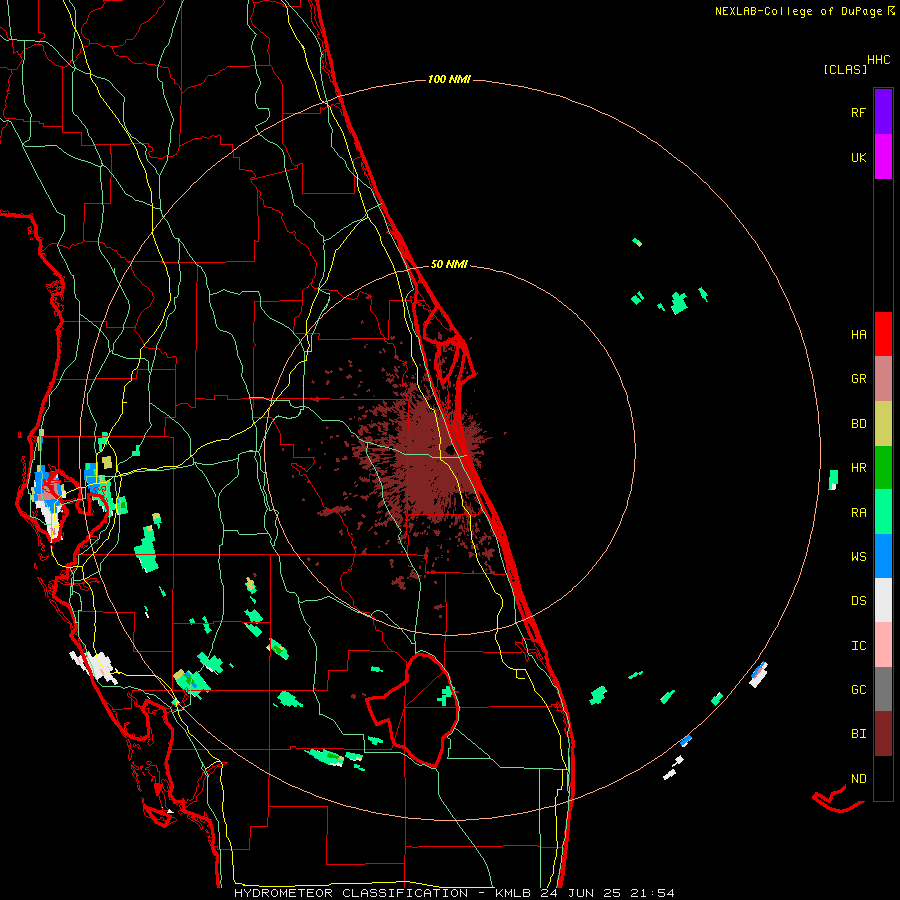The image size is (900, 900).
Task: Click the GC legend label
Action: [x=858, y=690]
